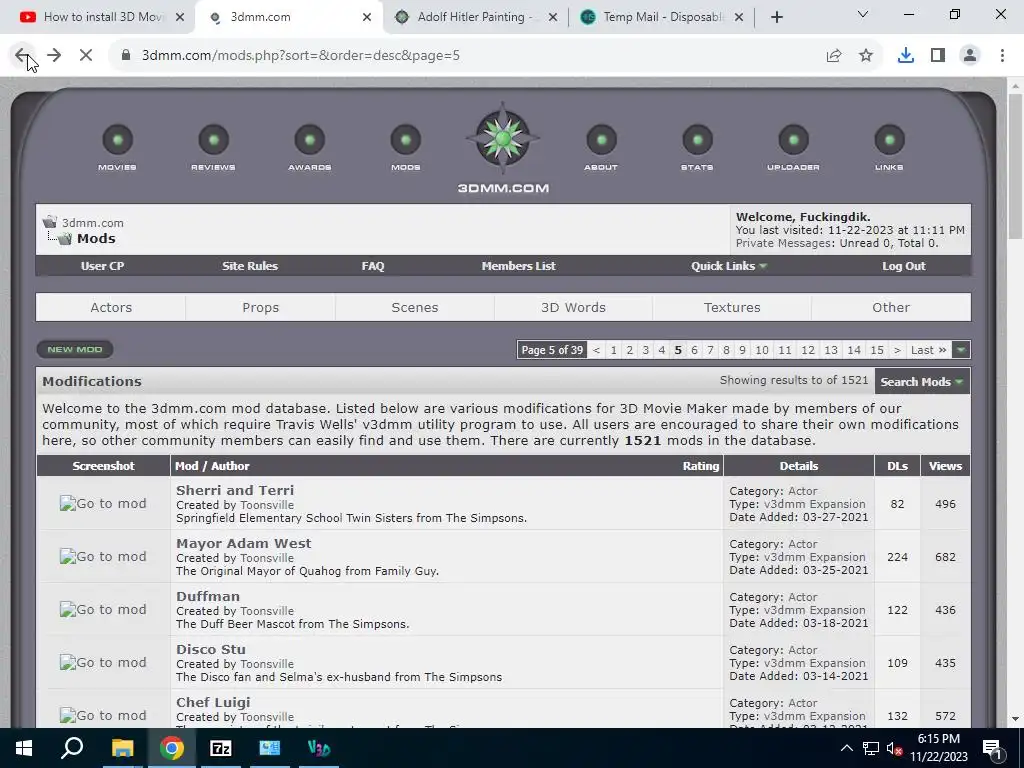Viewport: 1024px width, 768px height.
Task: Expand the Search Mods dropdown
Action: click(921, 381)
